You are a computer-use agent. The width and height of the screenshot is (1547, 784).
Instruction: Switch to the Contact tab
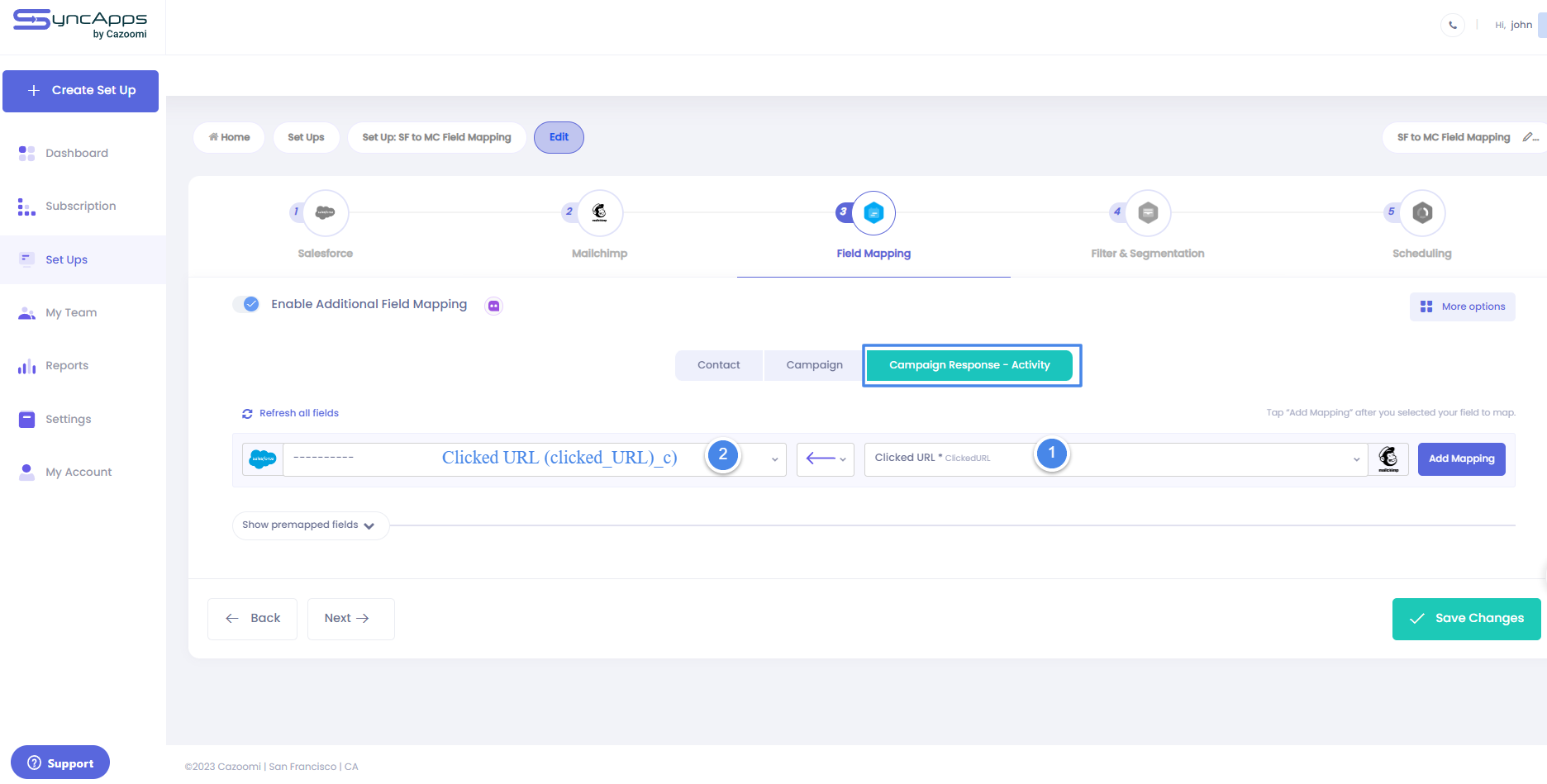click(718, 365)
